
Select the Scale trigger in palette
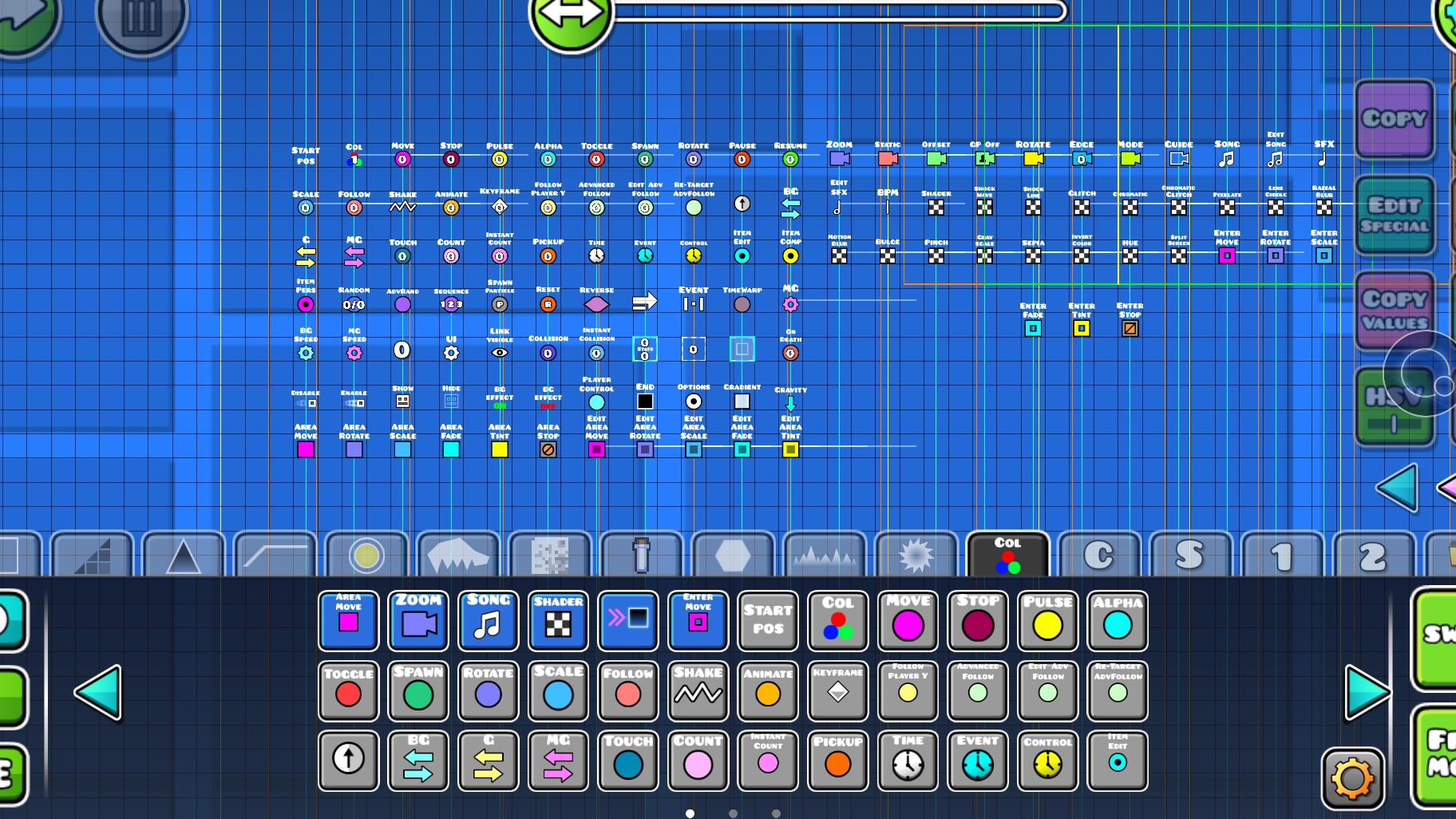558,691
